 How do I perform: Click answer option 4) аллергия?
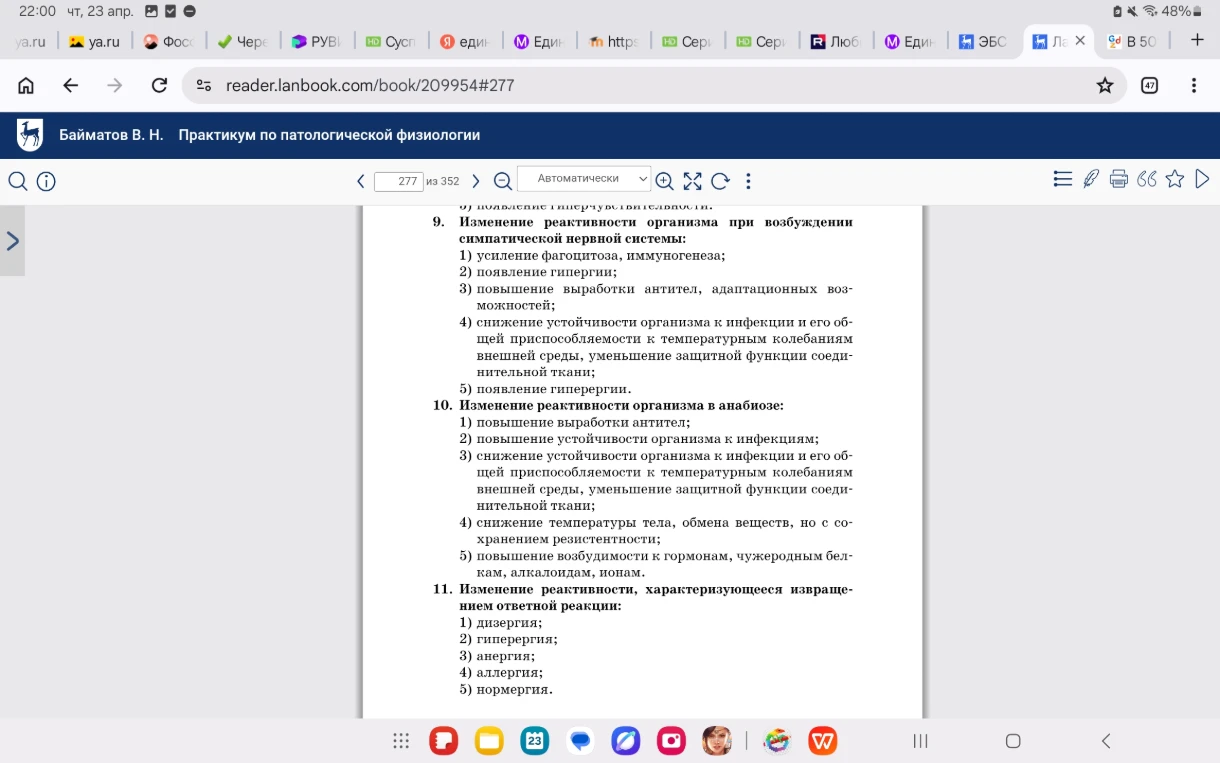[501, 672]
